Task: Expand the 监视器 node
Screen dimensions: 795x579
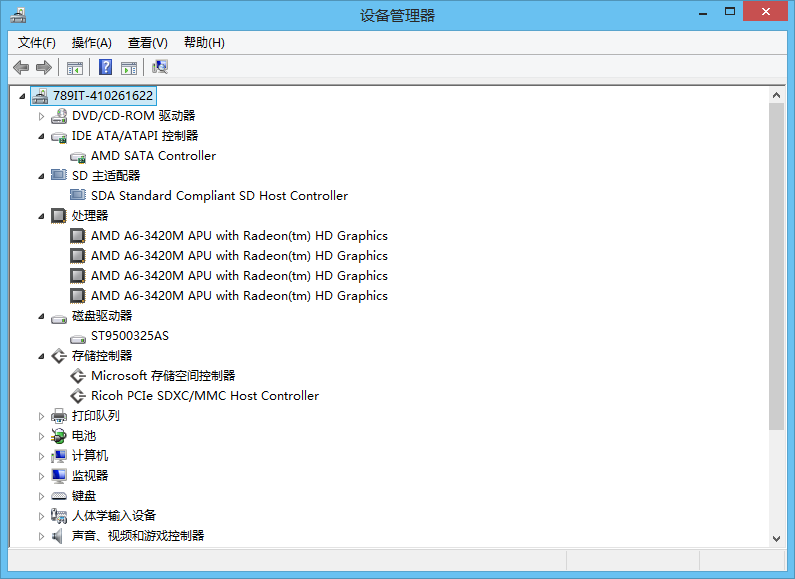Action: pyautogui.click(x=42, y=476)
